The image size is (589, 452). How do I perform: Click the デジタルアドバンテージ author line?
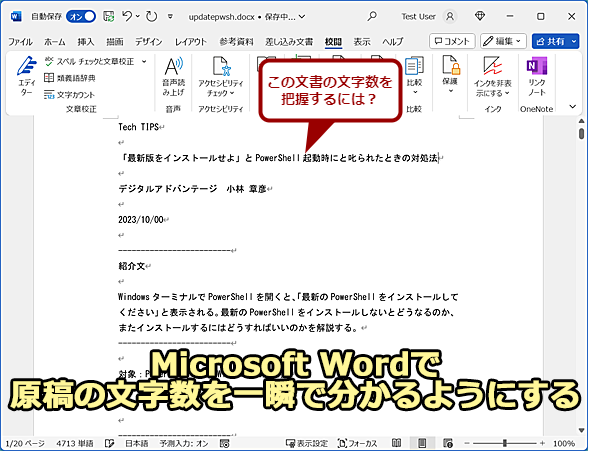(192, 189)
